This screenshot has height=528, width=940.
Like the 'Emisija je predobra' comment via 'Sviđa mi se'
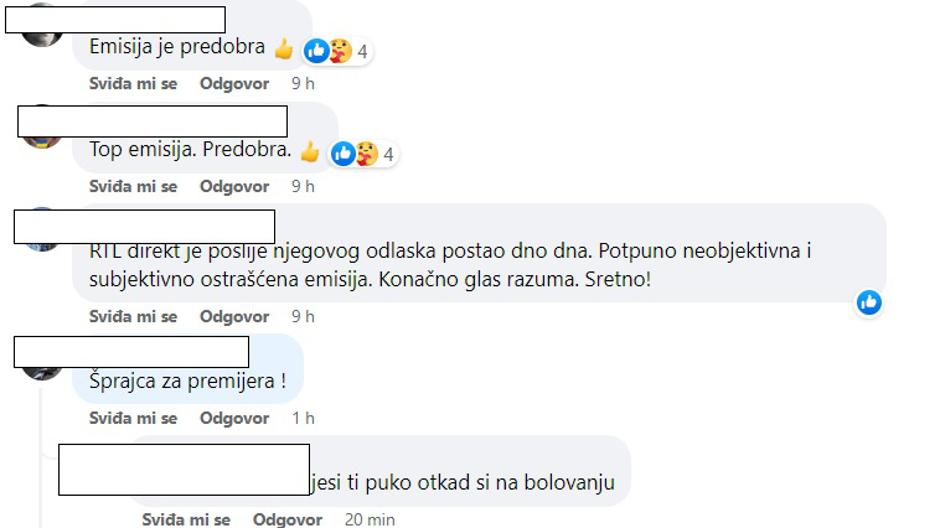click(133, 83)
